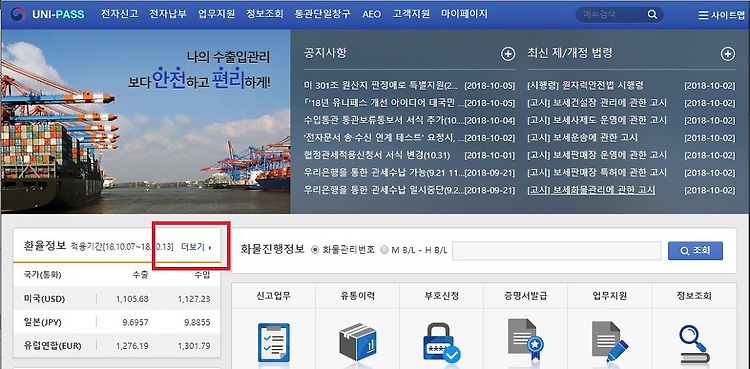Open the AEO menu
Screen dimensions: 750x369
(372, 14)
